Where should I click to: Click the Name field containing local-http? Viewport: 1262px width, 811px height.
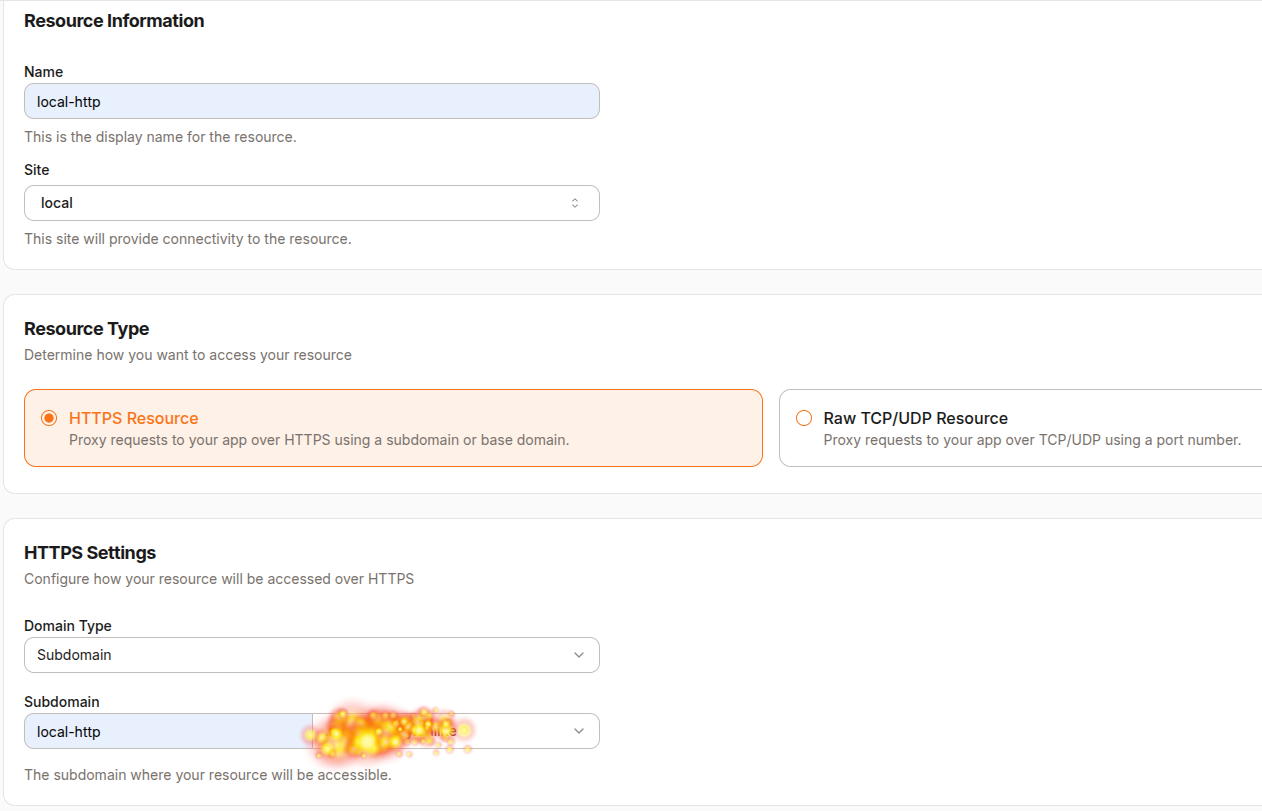312,101
